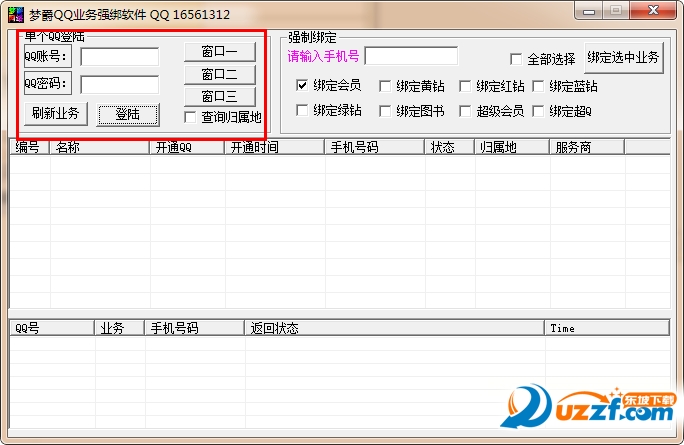Viewport: 684px width, 445px height.
Task: Click the 业务 column header
Action: (120, 328)
